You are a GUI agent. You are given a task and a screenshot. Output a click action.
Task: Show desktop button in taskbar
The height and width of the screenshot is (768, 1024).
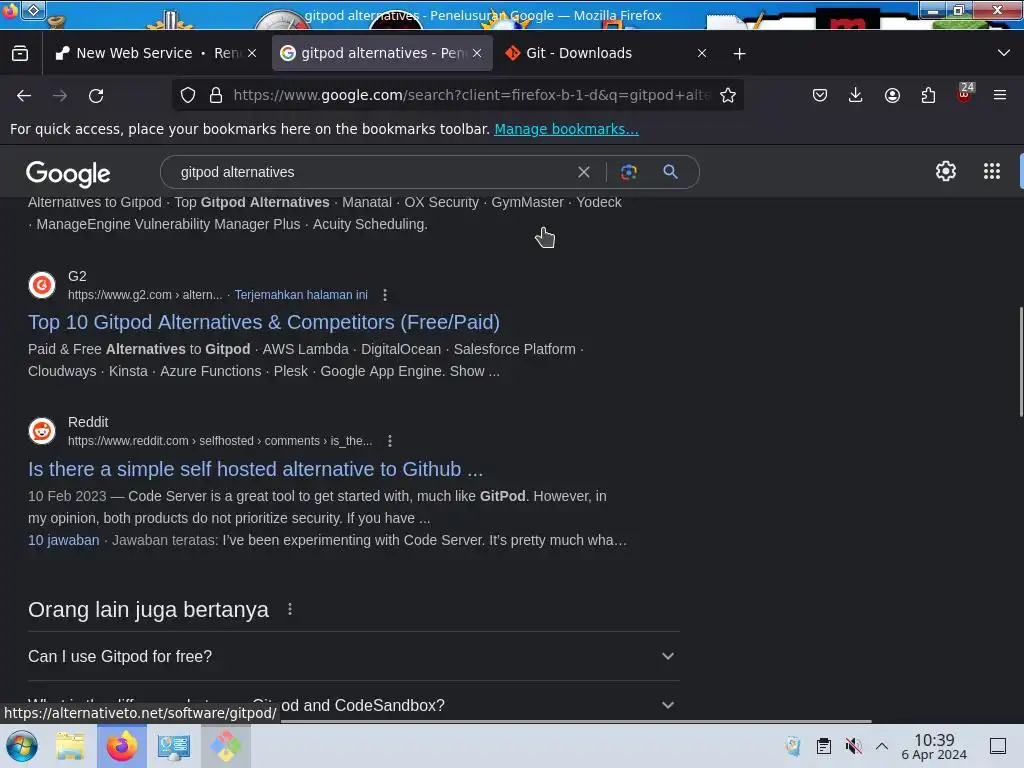click(x=998, y=746)
